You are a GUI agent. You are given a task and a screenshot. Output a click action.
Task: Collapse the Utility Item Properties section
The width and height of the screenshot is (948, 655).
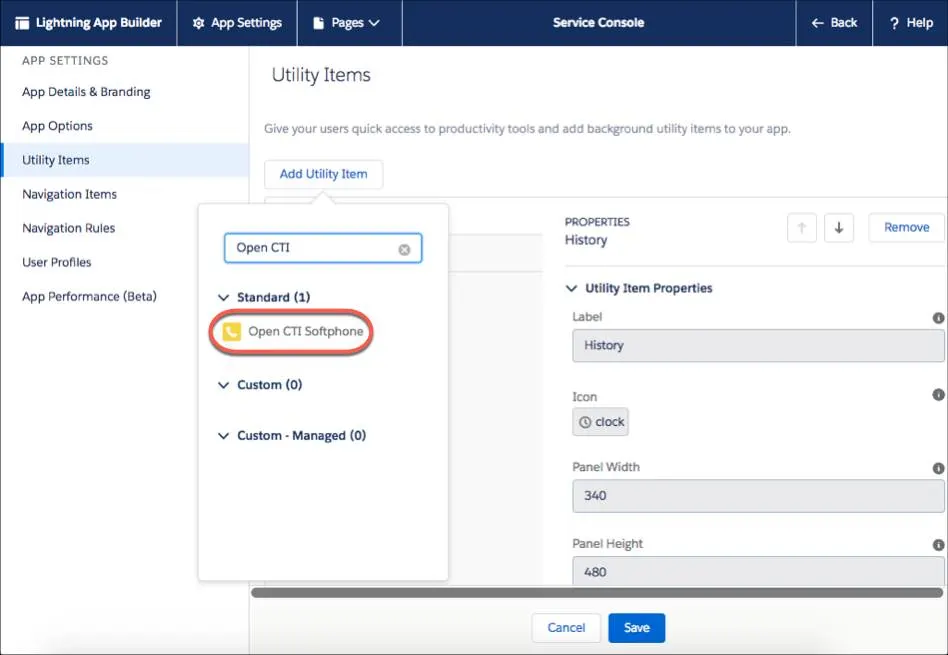pos(571,288)
